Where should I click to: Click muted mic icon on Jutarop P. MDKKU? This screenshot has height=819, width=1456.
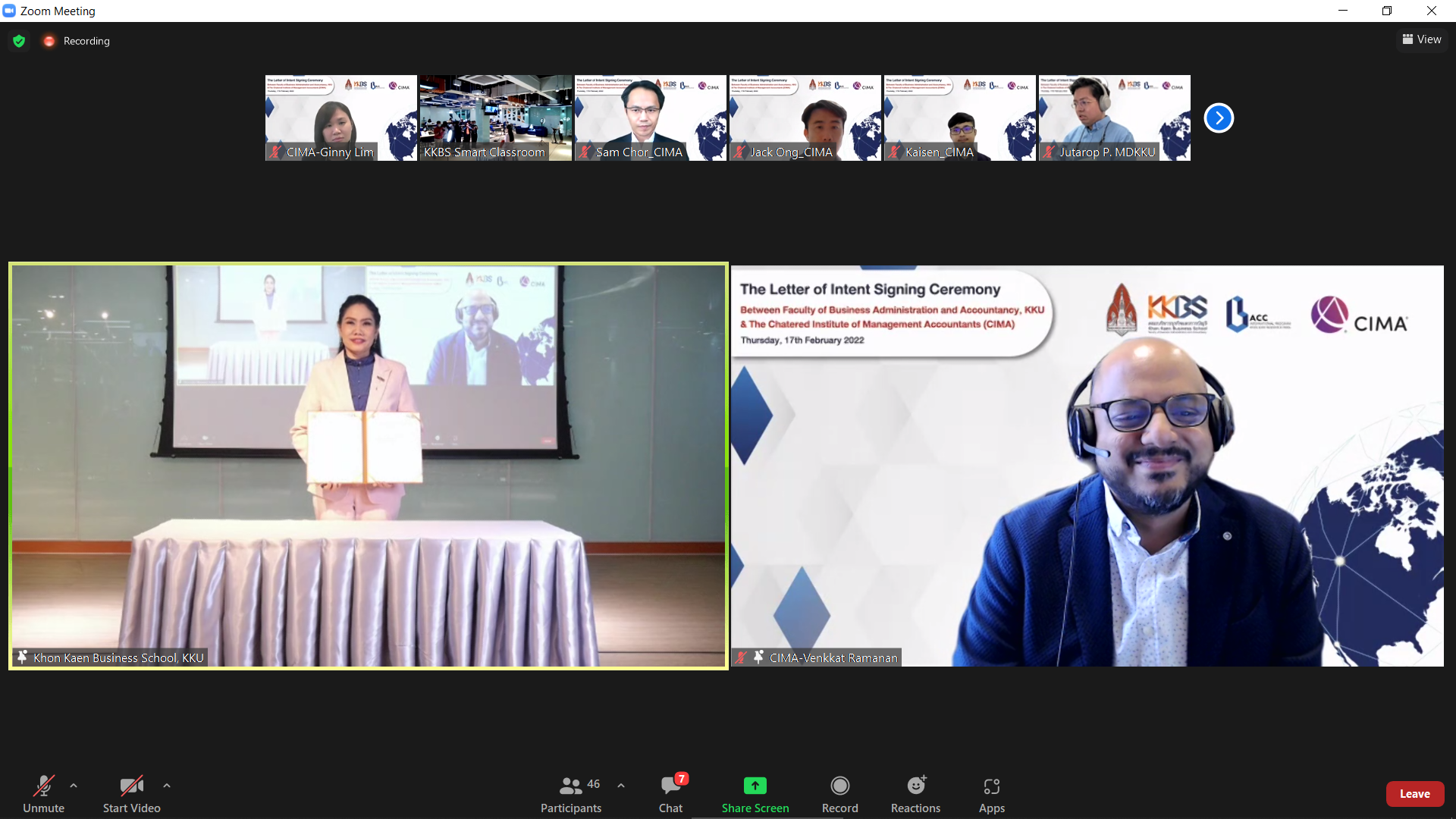coord(1049,152)
